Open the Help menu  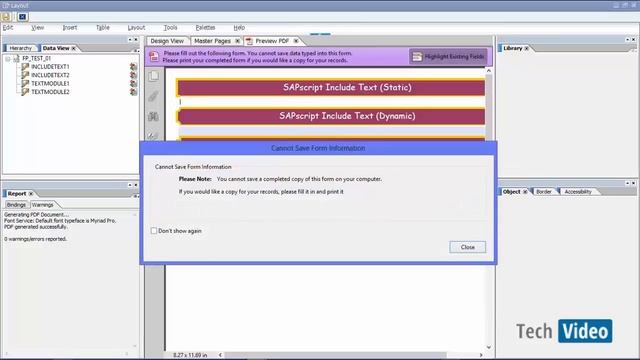(239, 27)
